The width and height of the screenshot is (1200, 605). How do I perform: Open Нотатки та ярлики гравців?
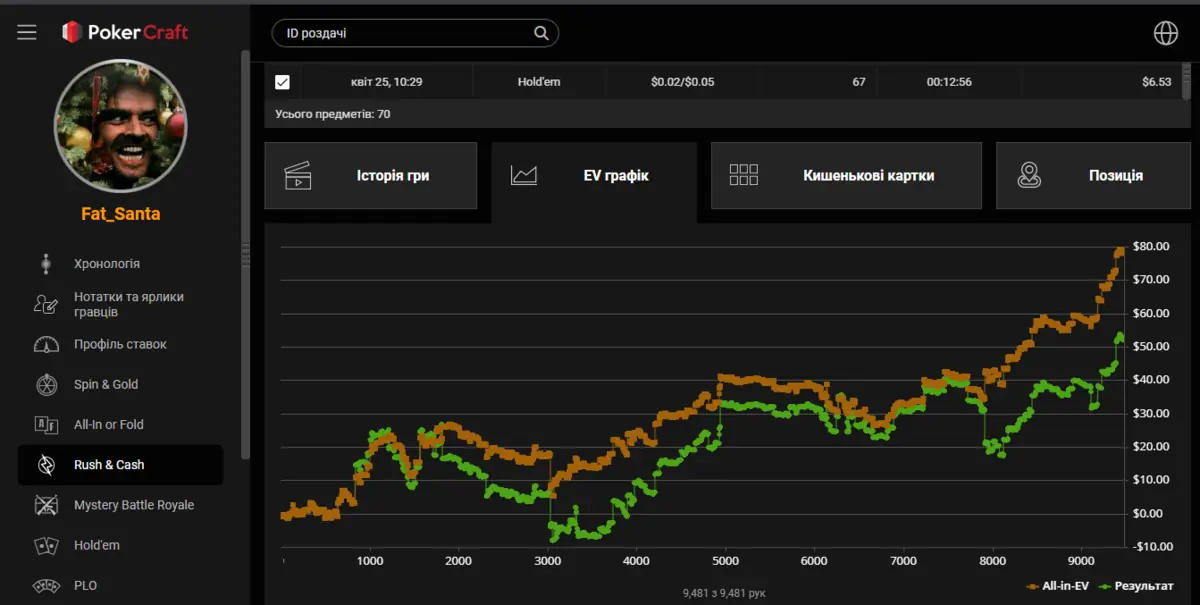tap(128, 304)
